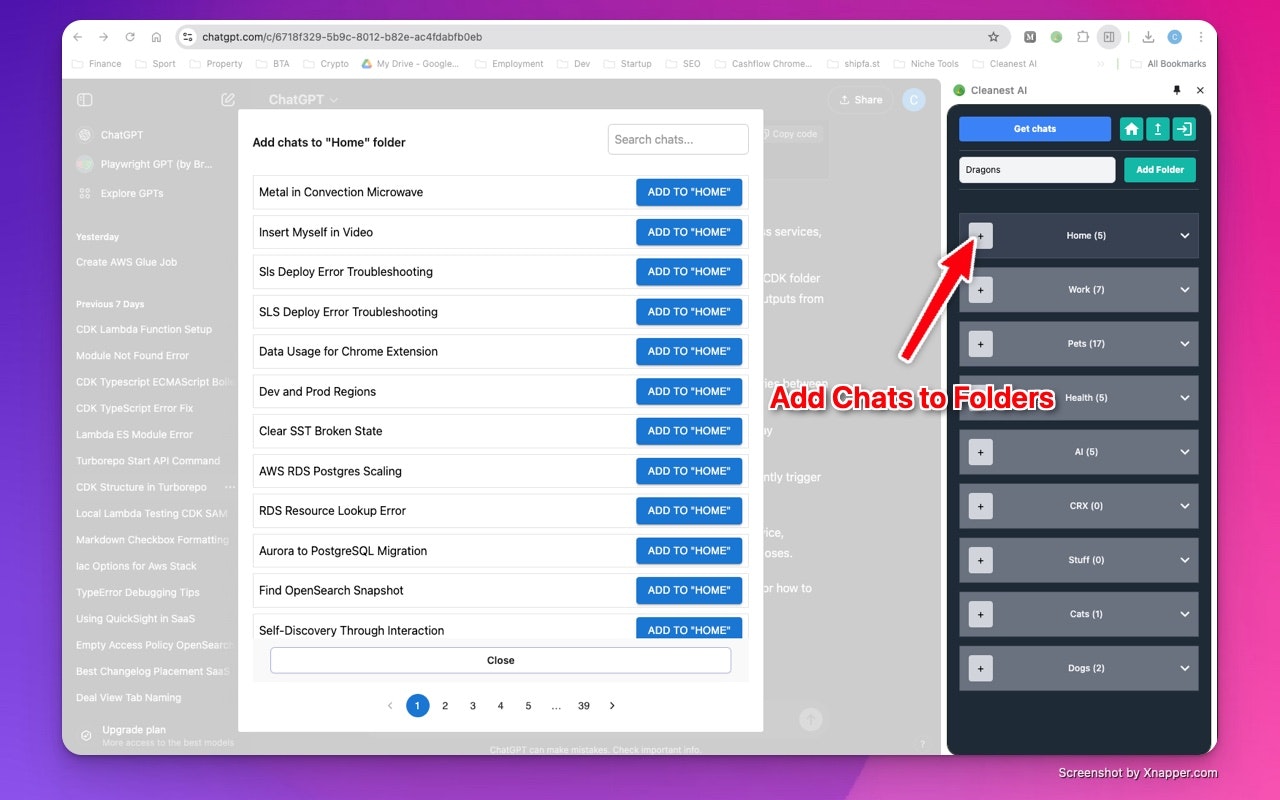
Task: Click plus button on Pets folder
Action: 980,344
